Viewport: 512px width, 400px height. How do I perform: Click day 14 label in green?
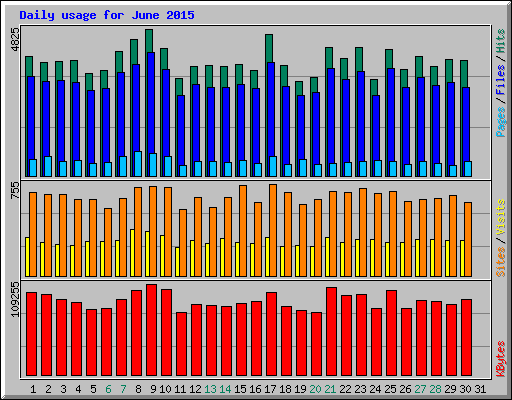(x=225, y=389)
